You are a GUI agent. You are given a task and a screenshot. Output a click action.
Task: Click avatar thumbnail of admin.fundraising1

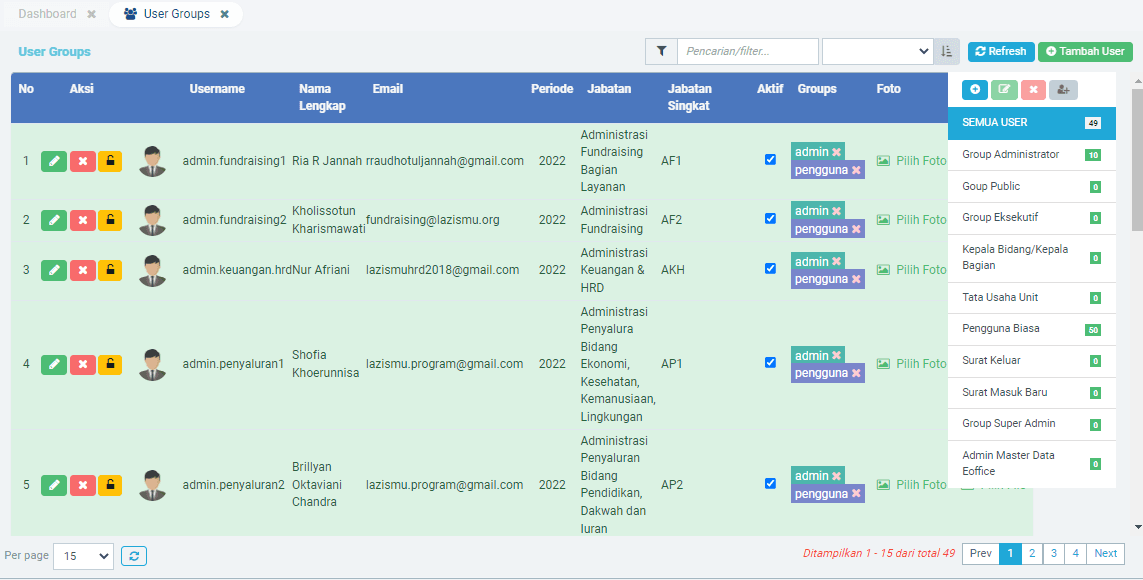152,161
